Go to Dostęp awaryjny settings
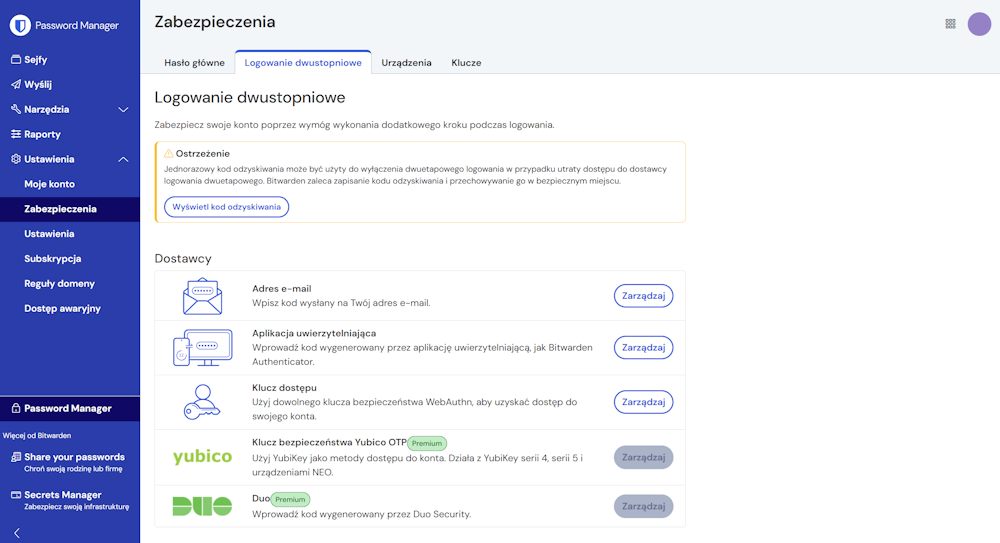 click(x=62, y=308)
